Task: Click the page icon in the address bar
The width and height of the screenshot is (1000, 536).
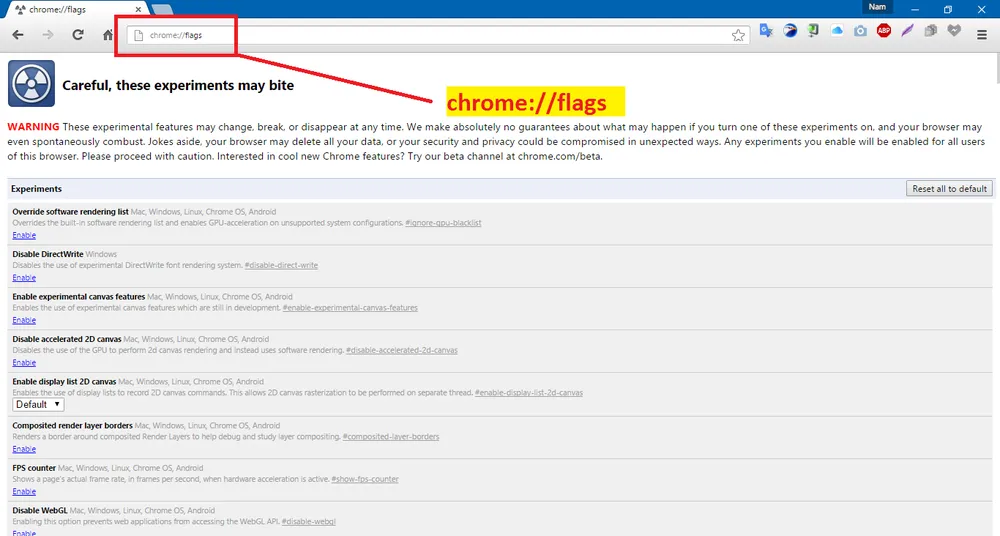Action: (x=138, y=35)
